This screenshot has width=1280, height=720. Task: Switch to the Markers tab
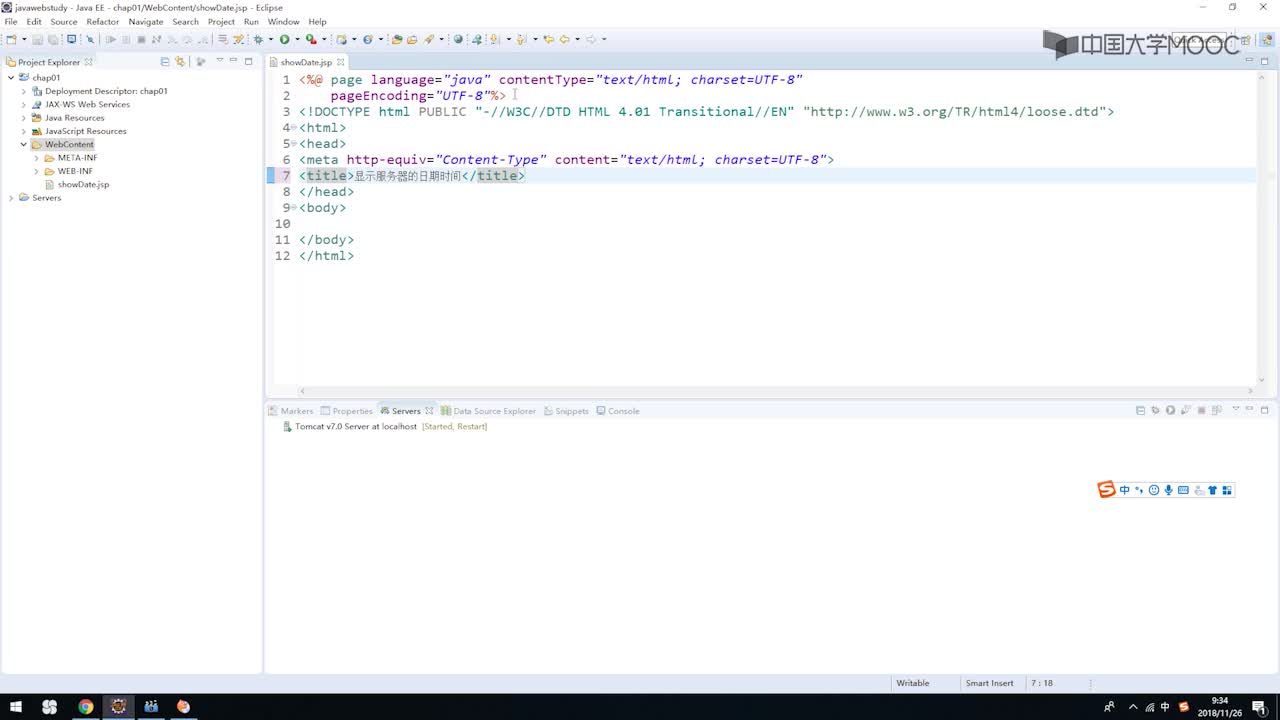(290, 411)
